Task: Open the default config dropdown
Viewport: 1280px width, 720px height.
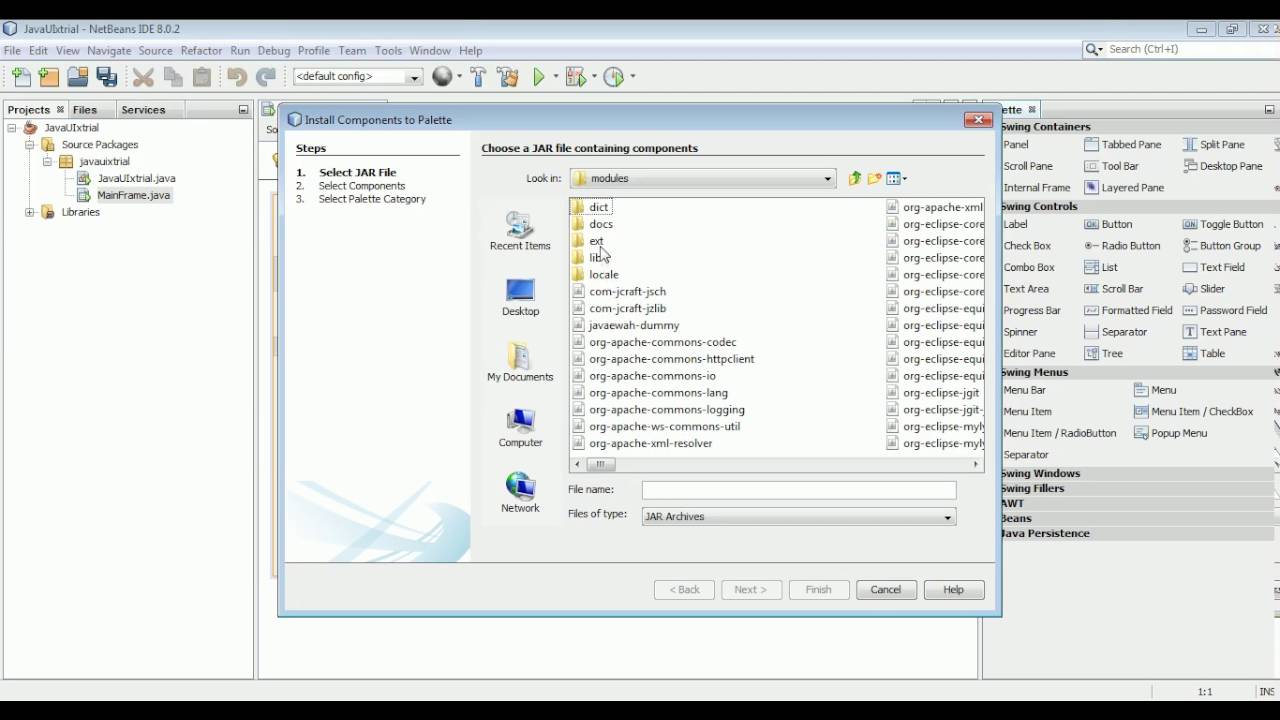Action: tap(413, 77)
